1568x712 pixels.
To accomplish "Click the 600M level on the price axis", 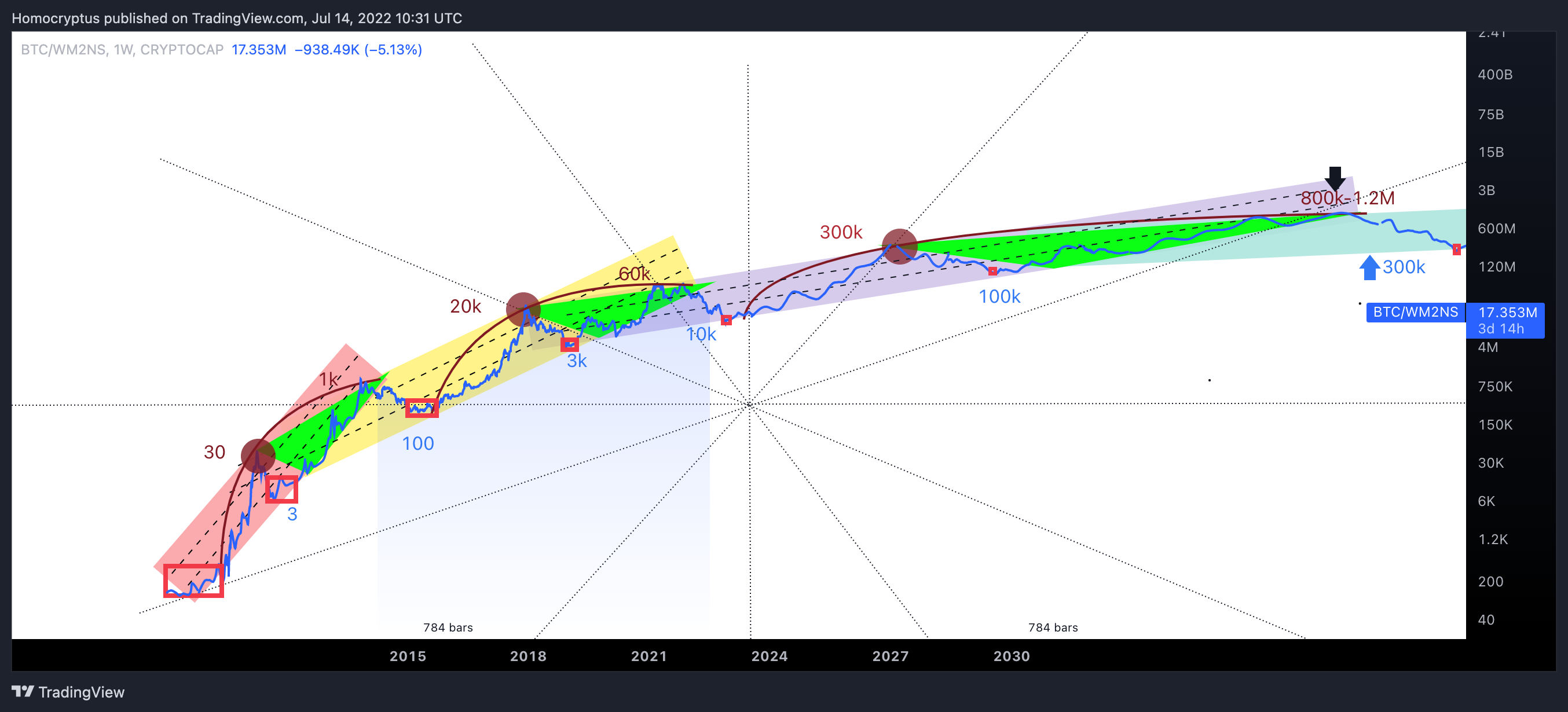I will [1497, 229].
